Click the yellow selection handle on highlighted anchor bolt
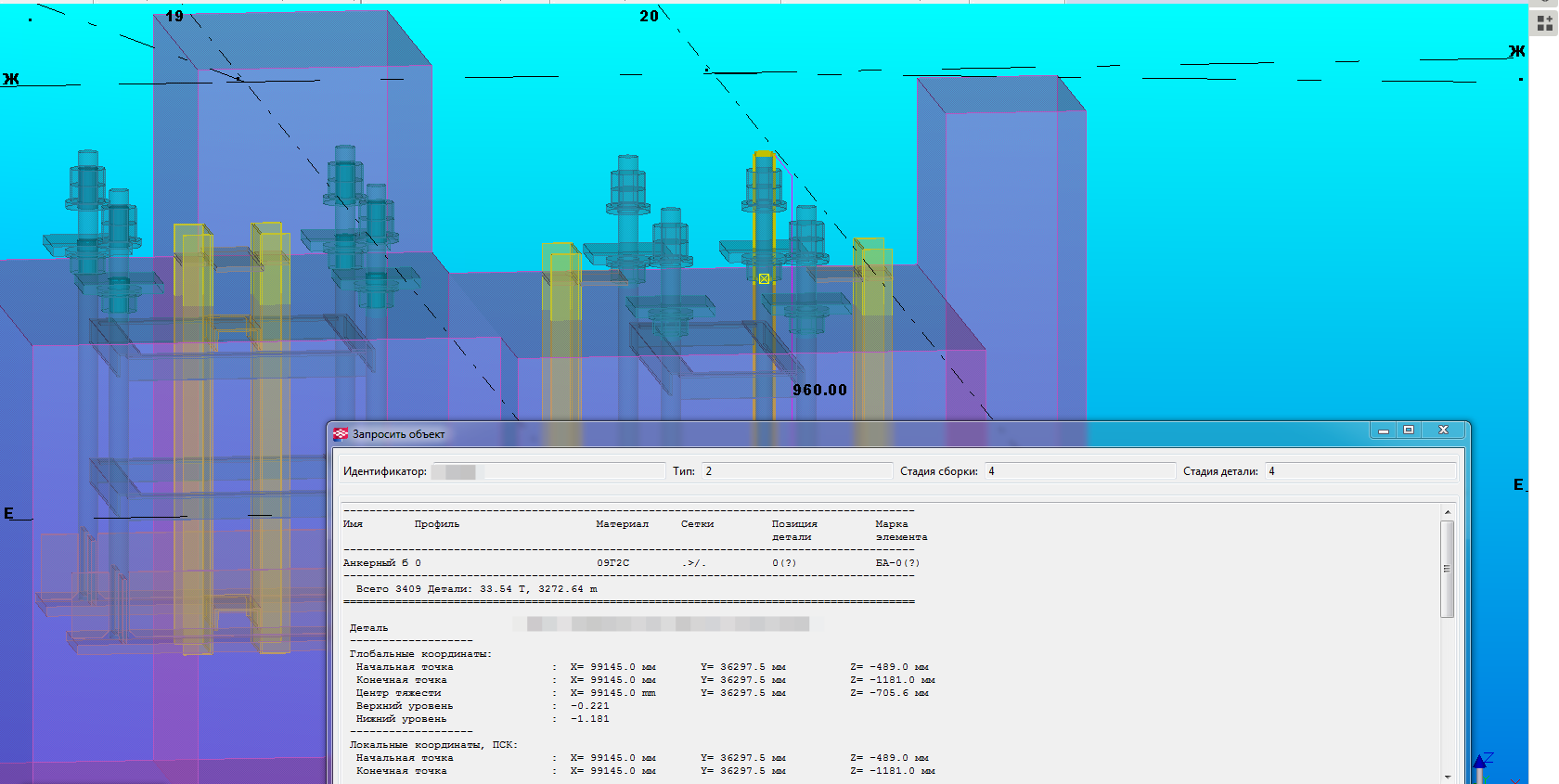Image resolution: width=1559 pixels, height=784 pixels. 764,278
